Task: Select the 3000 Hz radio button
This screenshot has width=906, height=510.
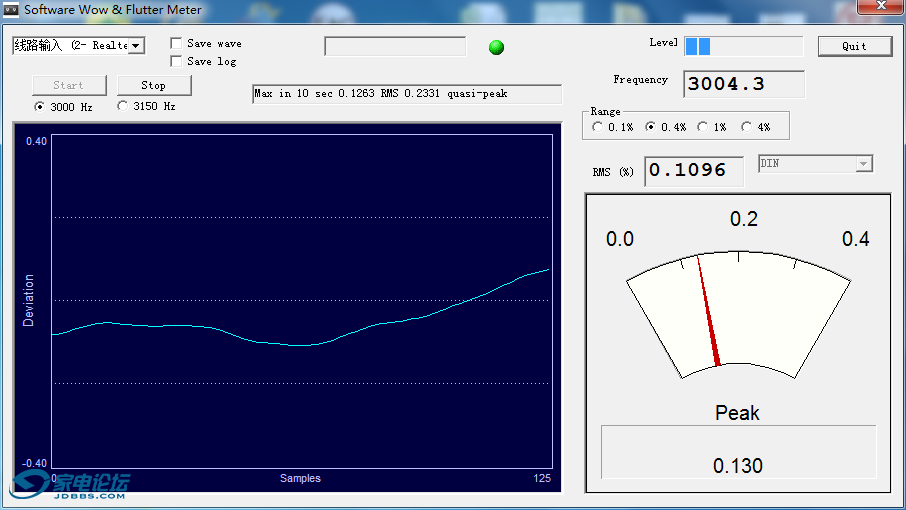Action: pyautogui.click(x=39, y=107)
